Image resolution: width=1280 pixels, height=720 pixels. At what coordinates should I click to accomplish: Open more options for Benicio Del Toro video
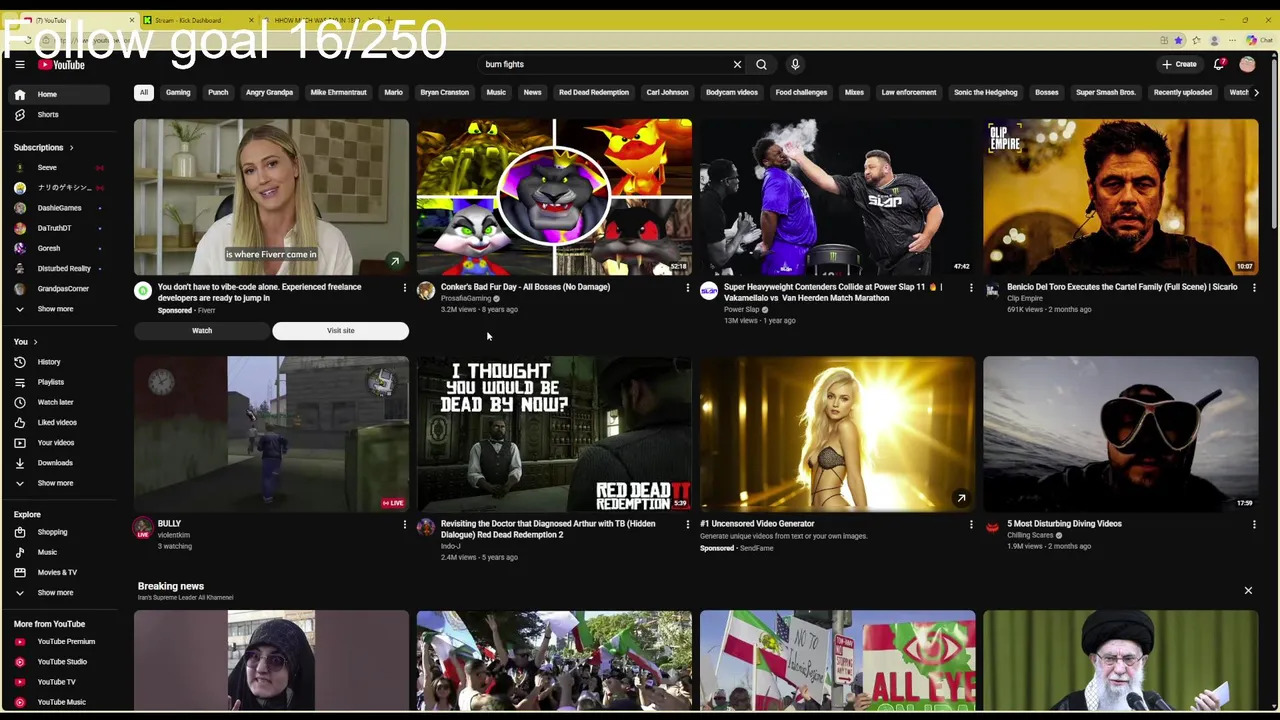(x=1254, y=288)
